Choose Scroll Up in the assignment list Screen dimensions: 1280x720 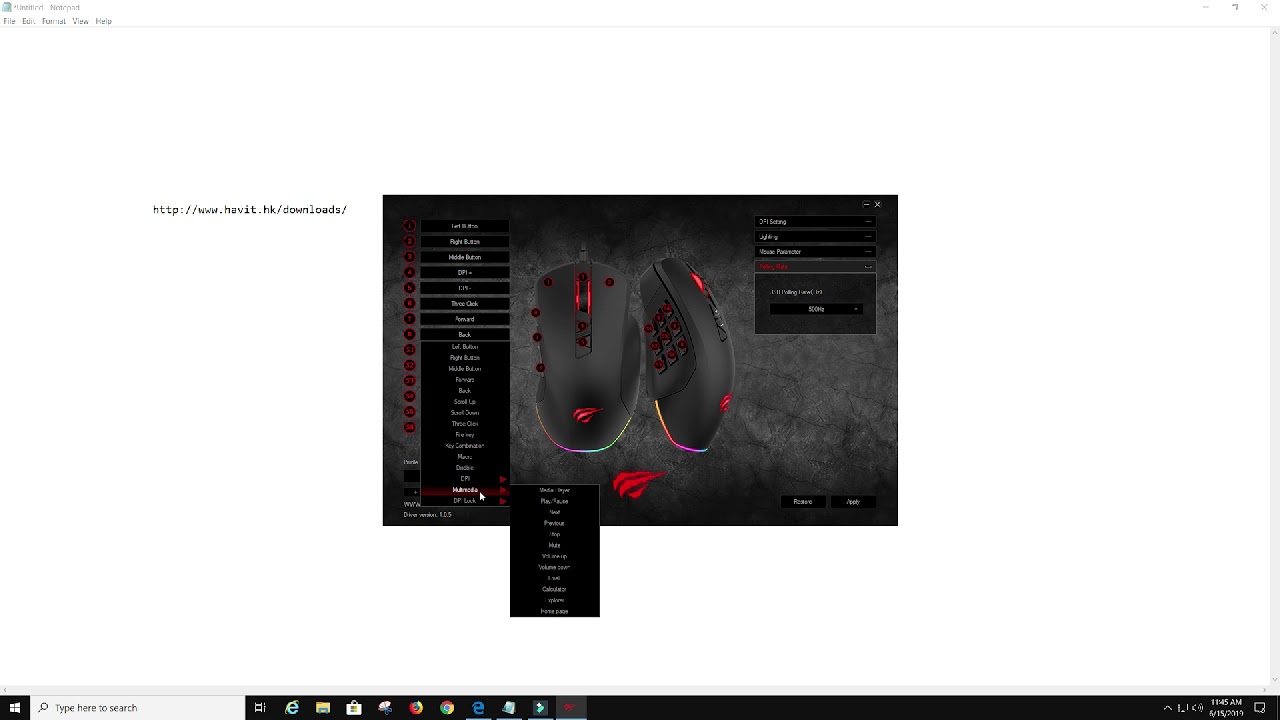pos(465,402)
